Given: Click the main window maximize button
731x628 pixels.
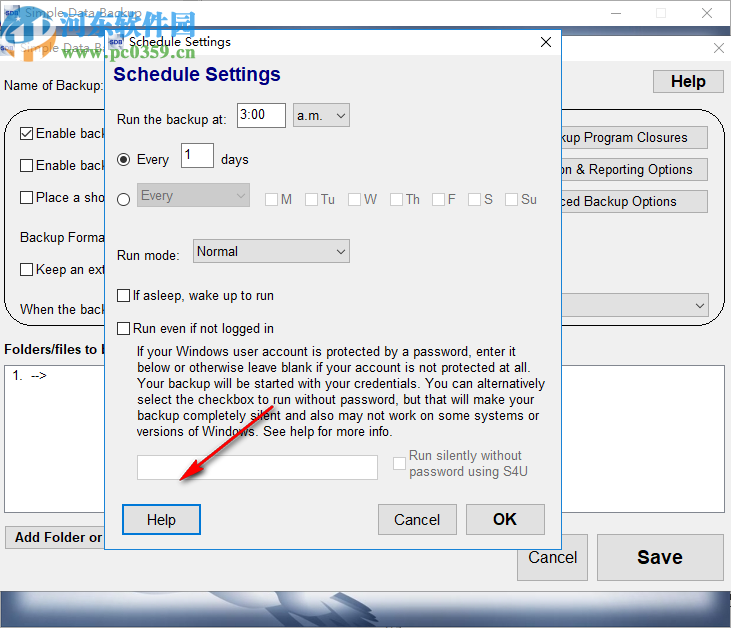Looking at the screenshot, I should [661, 13].
